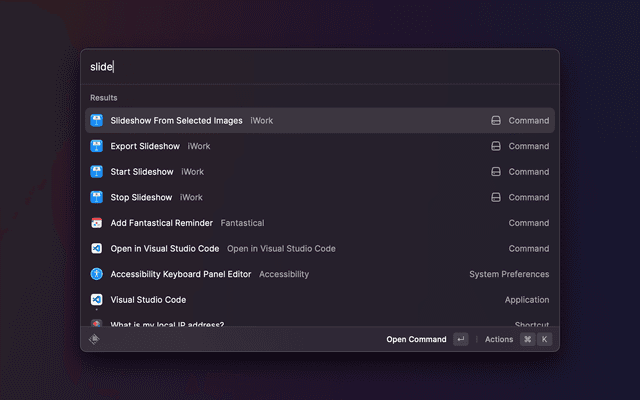Select Slideshow From Selected Images command
640x400 pixels.
tap(176, 121)
